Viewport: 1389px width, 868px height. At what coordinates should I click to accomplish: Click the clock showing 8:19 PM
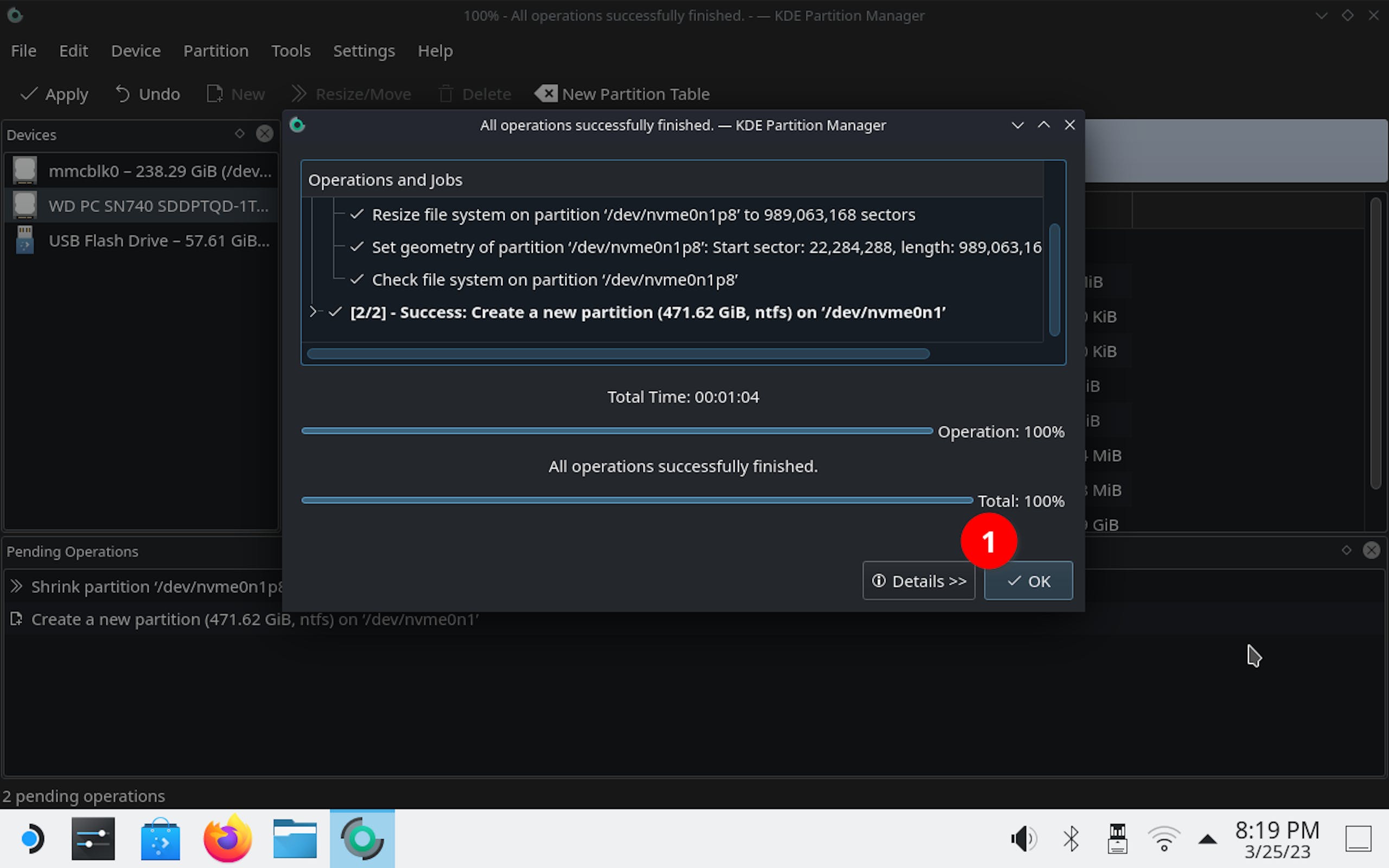pos(1277,839)
